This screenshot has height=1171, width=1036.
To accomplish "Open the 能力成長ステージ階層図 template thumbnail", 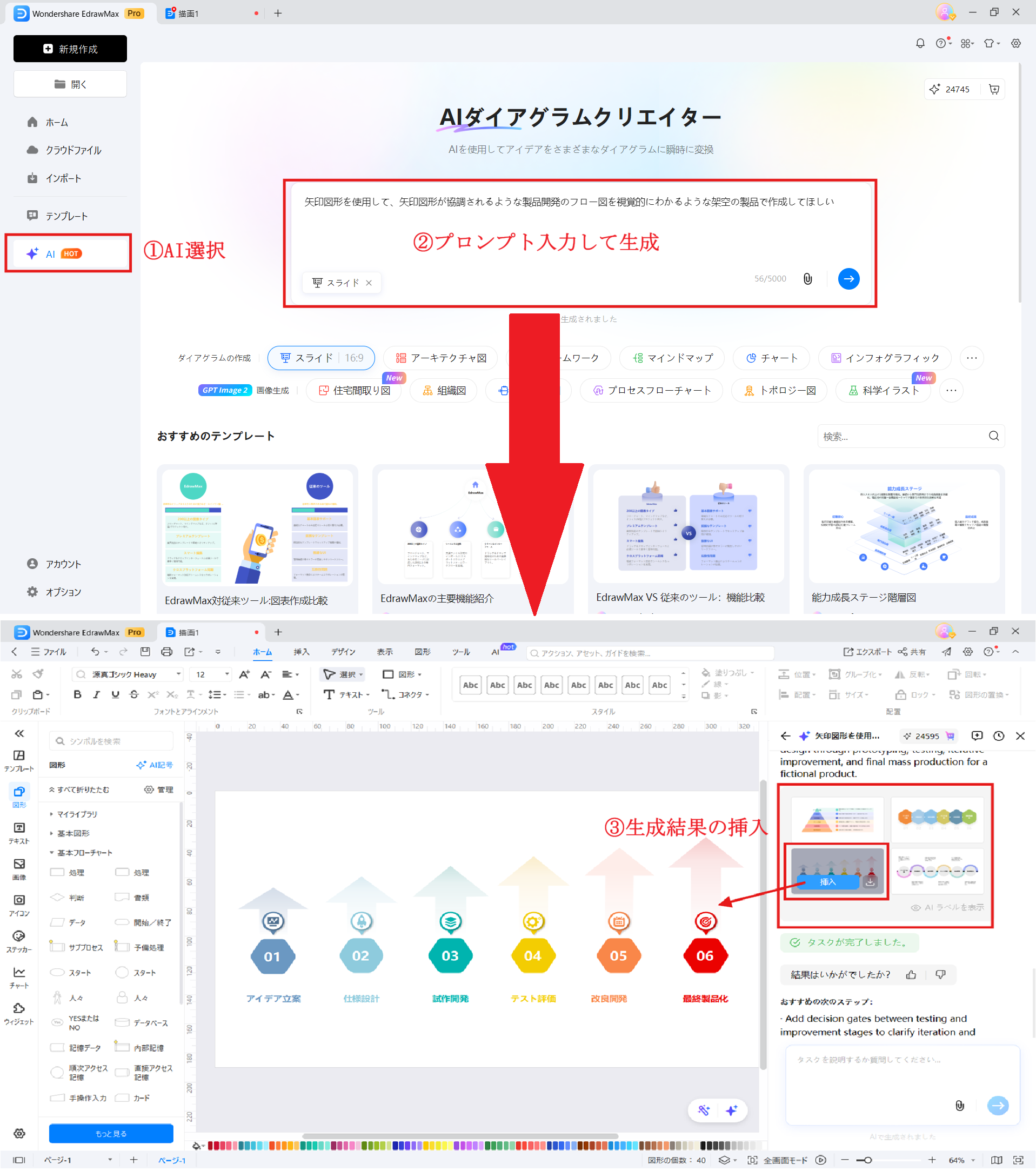I will [904, 526].
